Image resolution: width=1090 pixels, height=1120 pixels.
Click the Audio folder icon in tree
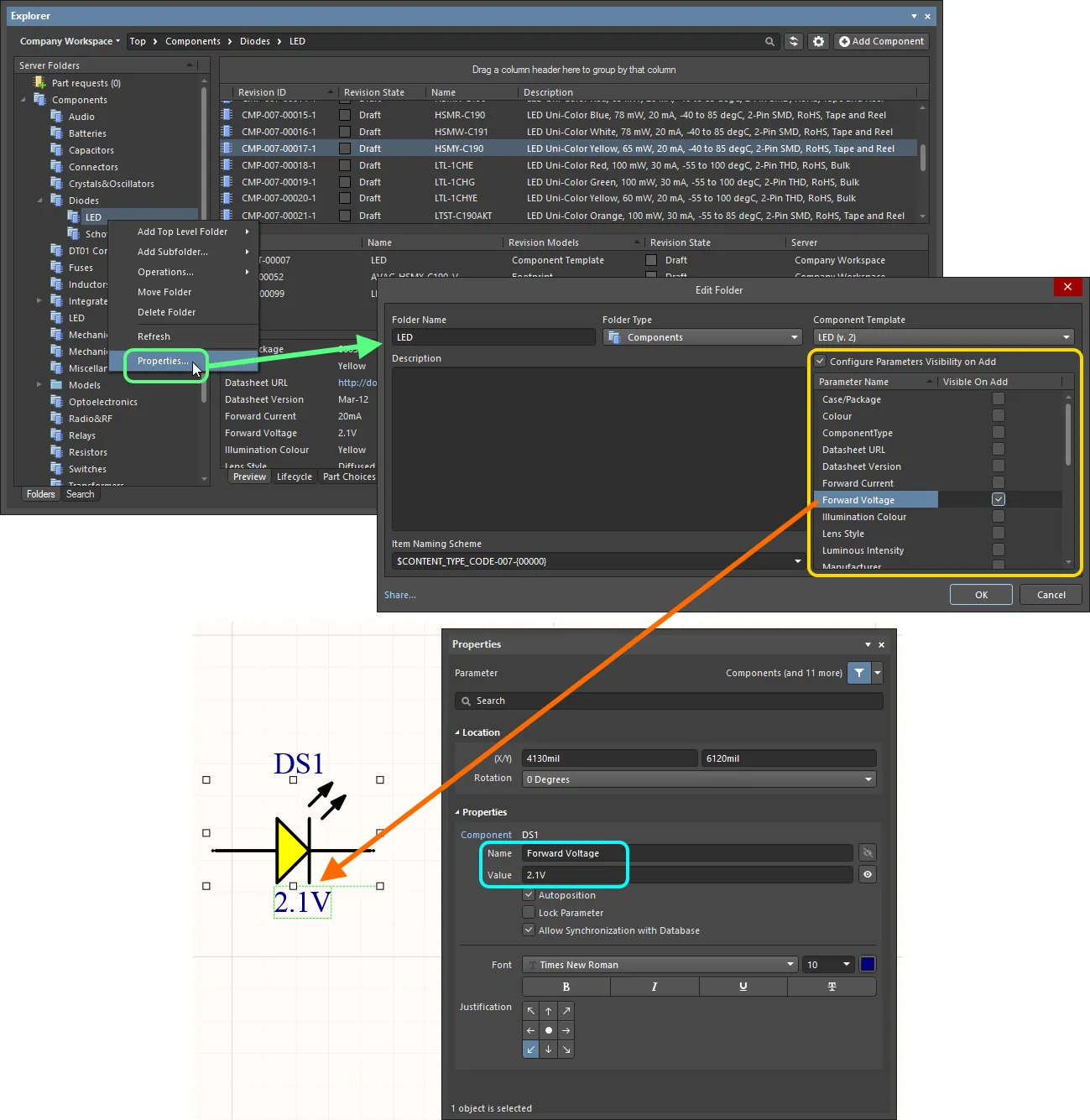(57, 116)
